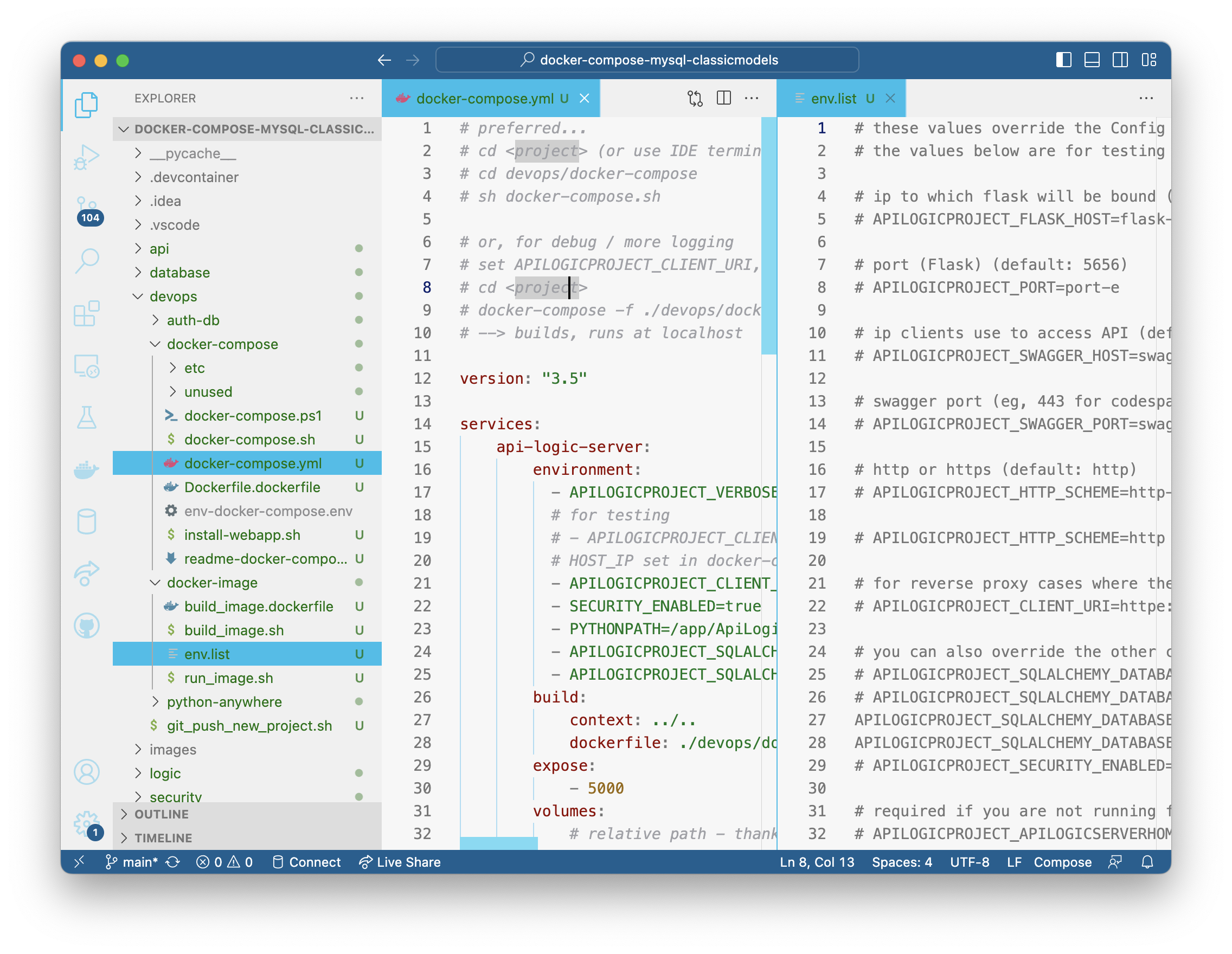The height and width of the screenshot is (954, 1232).
Task: Open the Extensions view
Action: [x=86, y=313]
